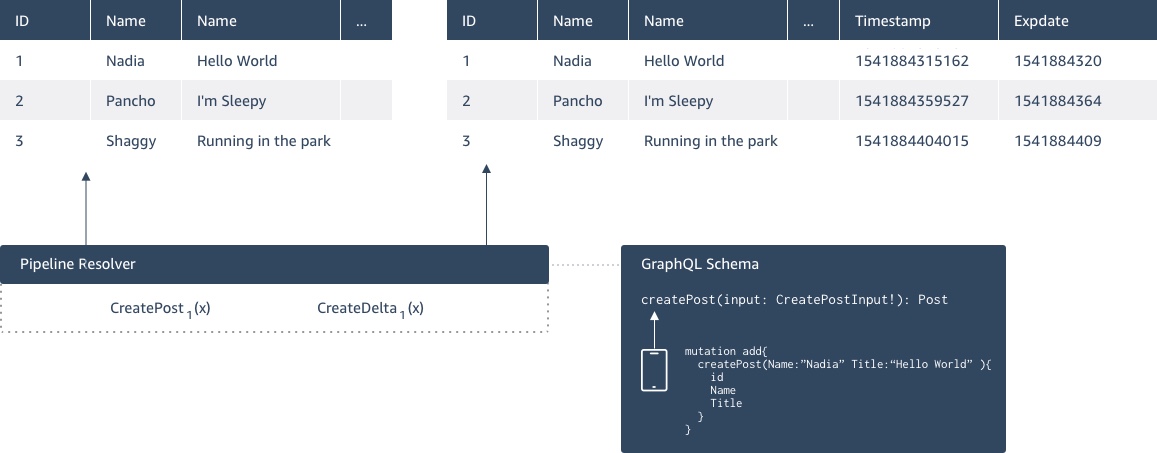Screen dimensions: 1157x453
Task: Click the Timestamp column header
Action: (892, 21)
